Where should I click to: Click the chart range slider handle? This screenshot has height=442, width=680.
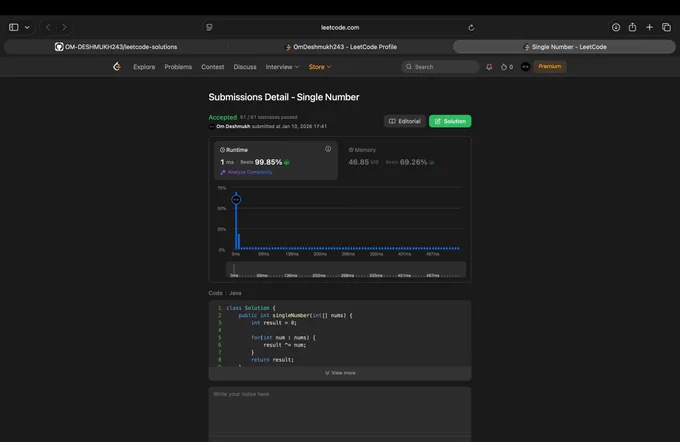234,269
